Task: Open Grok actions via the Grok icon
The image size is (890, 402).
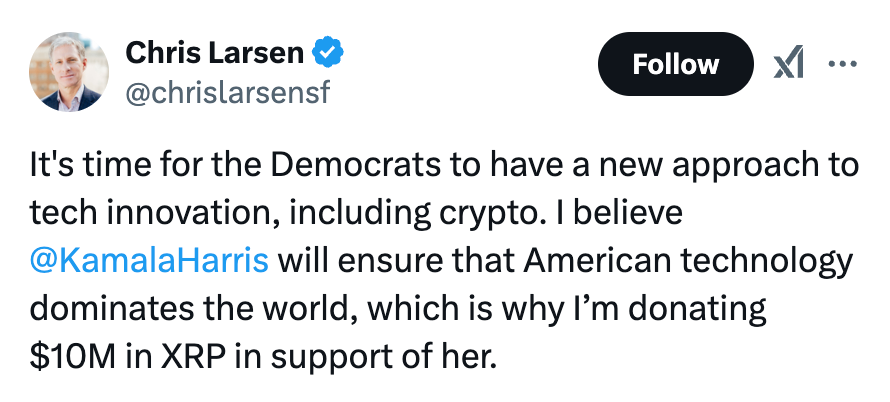Action: coord(790,64)
